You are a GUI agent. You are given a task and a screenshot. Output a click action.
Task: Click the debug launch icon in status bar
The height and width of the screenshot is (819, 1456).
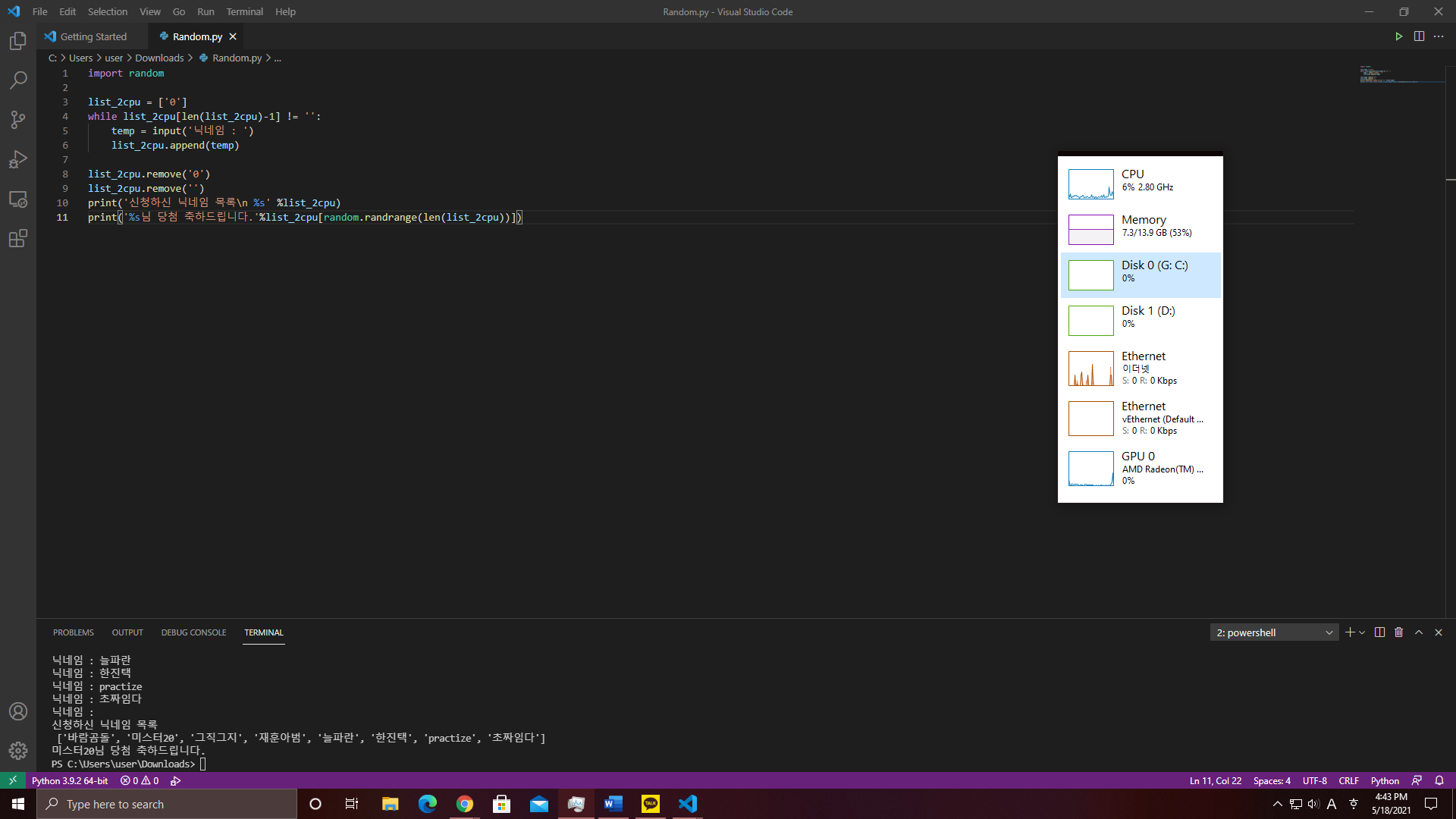point(175,780)
